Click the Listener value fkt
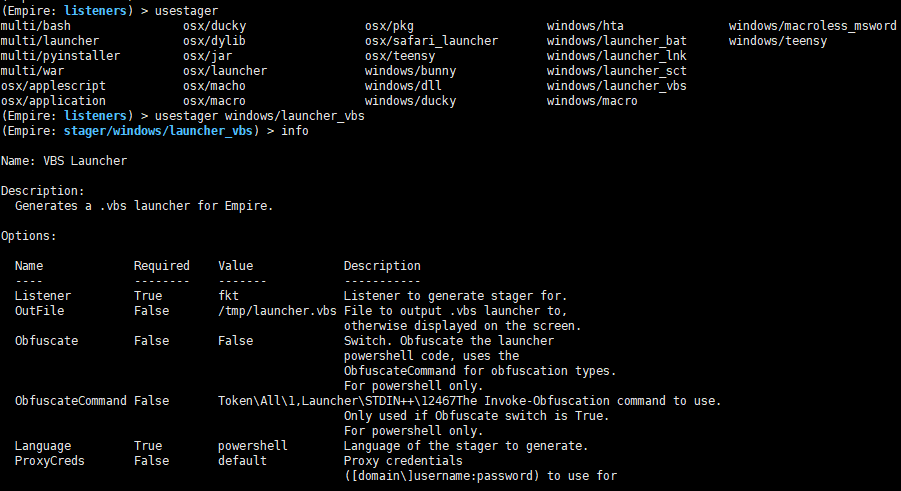The width and height of the screenshot is (901, 491). pyautogui.click(x=228, y=296)
